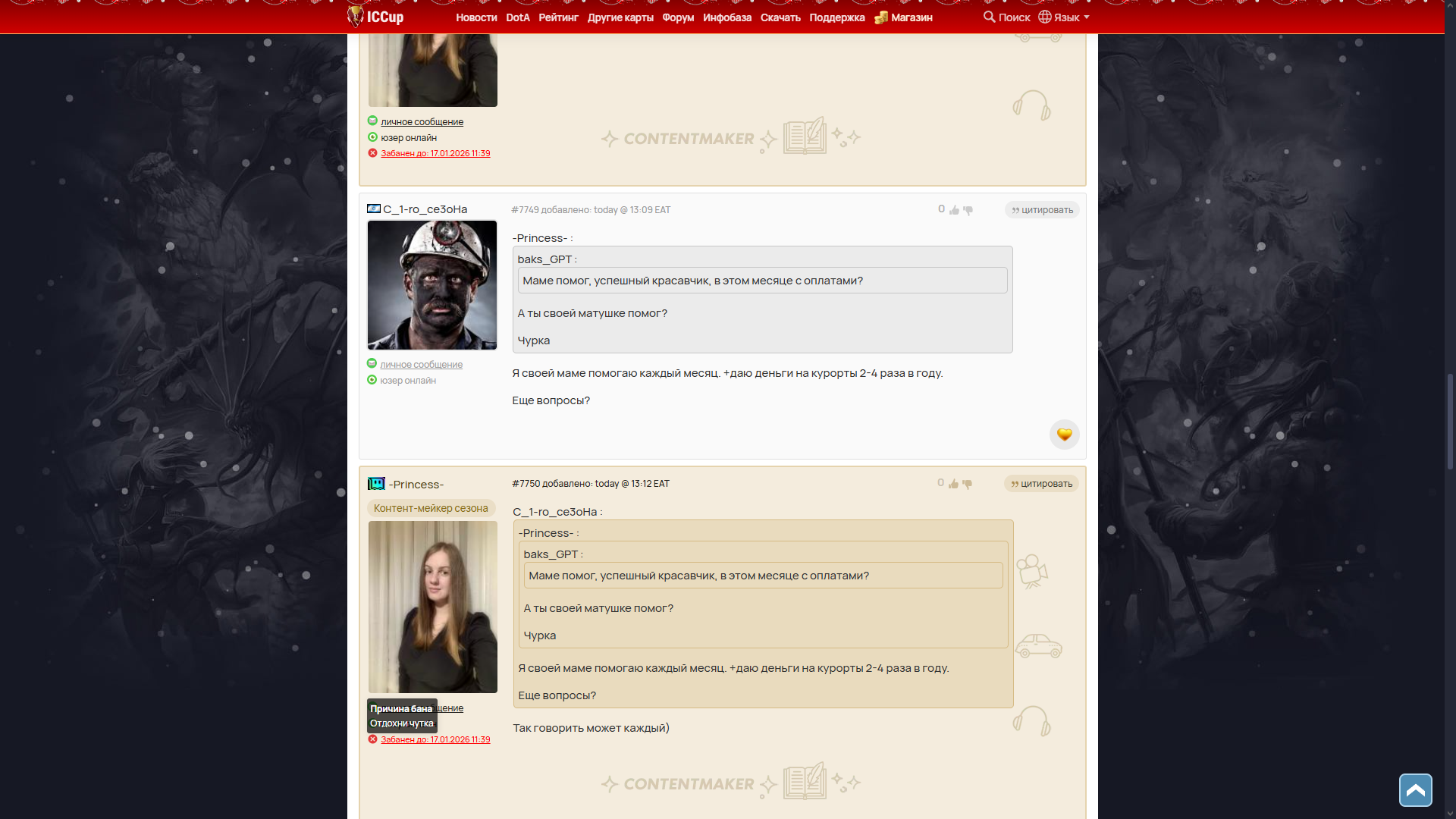This screenshot has width=1456, height=819.
Task: Click the ICCup logo icon
Action: tap(356, 16)
